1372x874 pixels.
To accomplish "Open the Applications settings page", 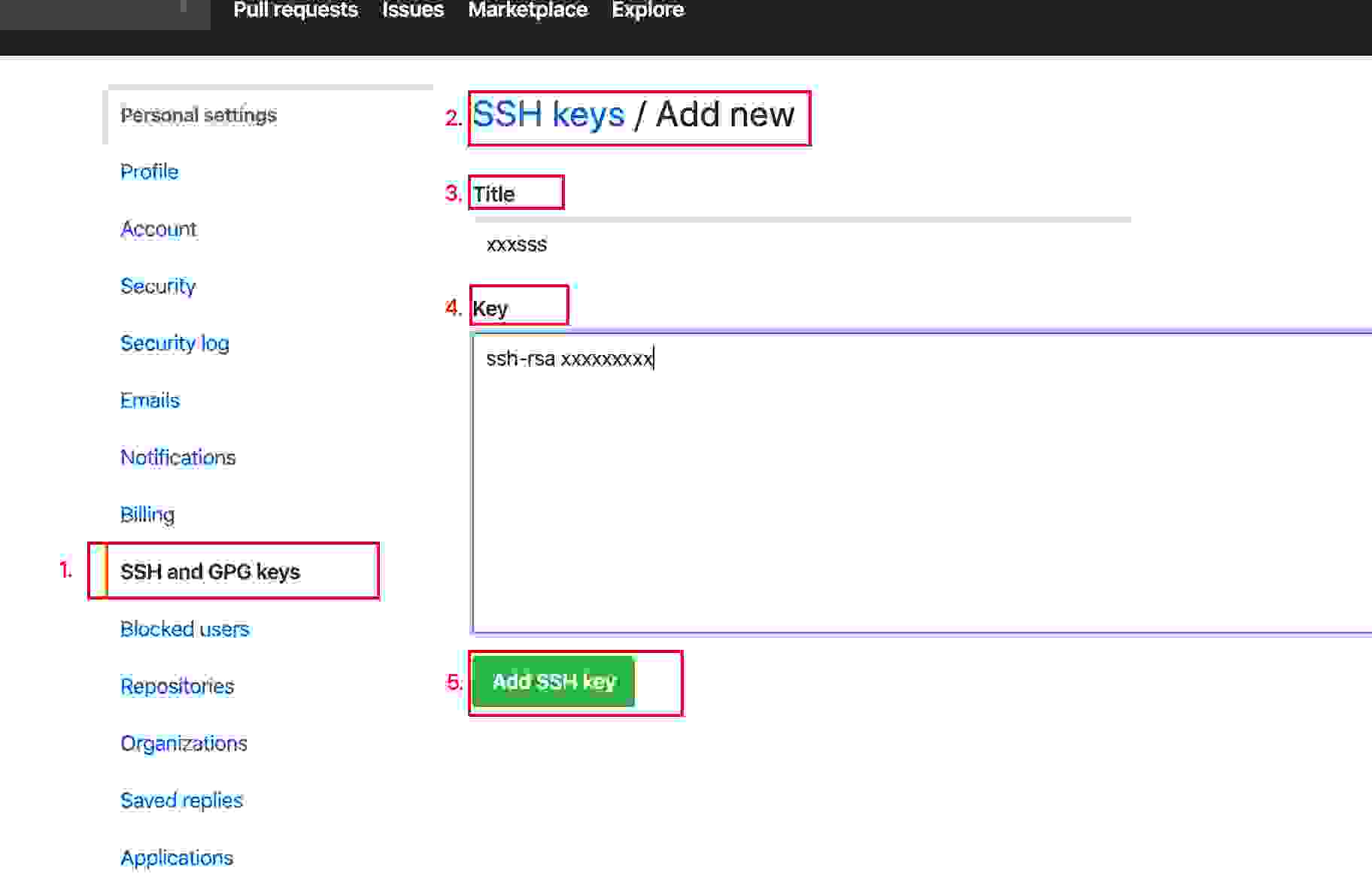I will coord(177,857).
